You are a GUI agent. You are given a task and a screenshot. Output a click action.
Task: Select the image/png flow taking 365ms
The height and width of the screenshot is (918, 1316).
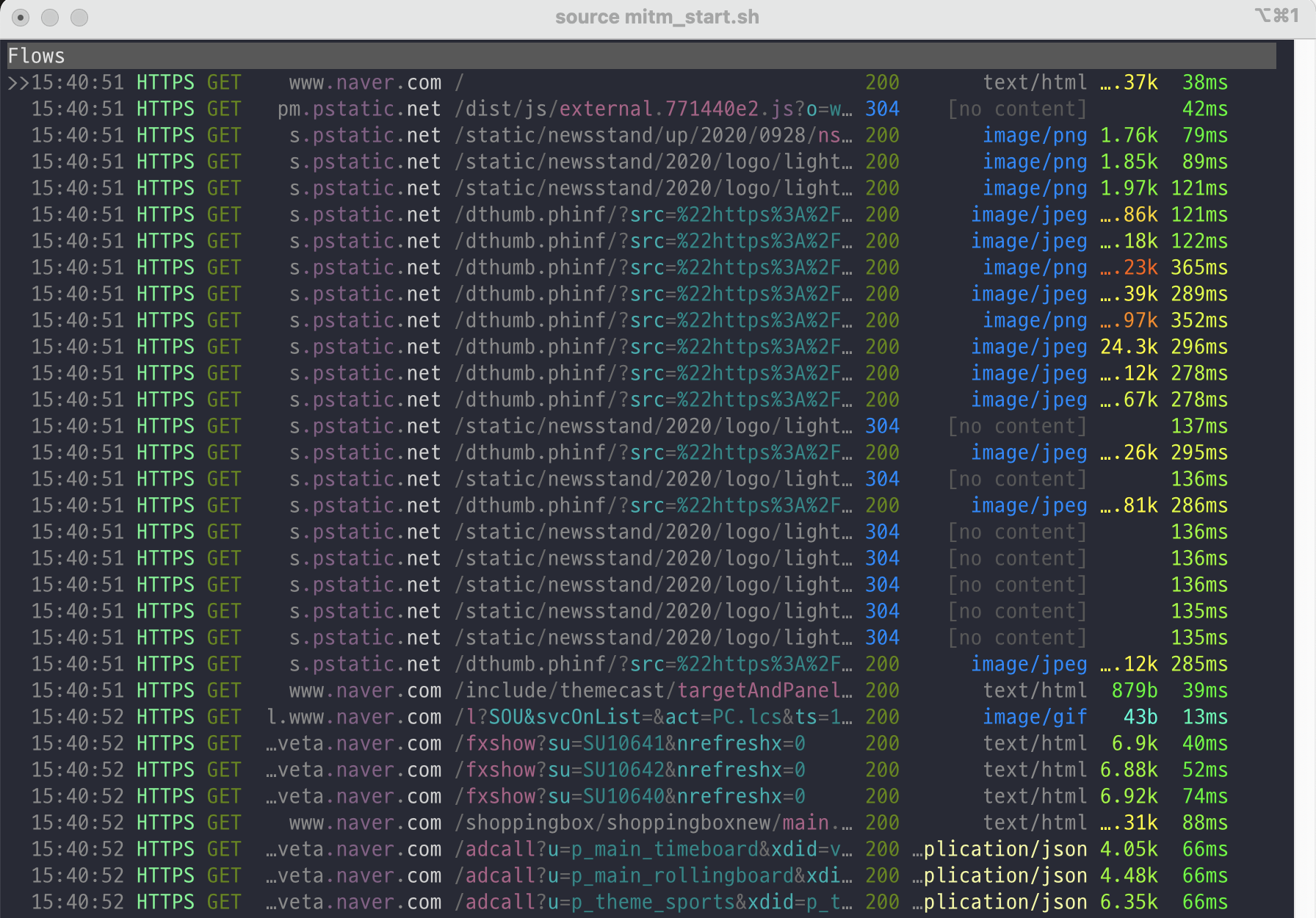(641, 267)
